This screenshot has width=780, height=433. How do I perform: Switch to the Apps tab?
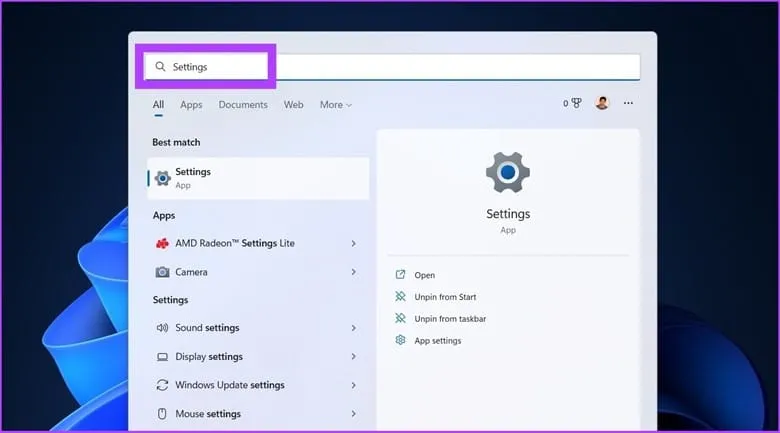click(x=191, y=105)
